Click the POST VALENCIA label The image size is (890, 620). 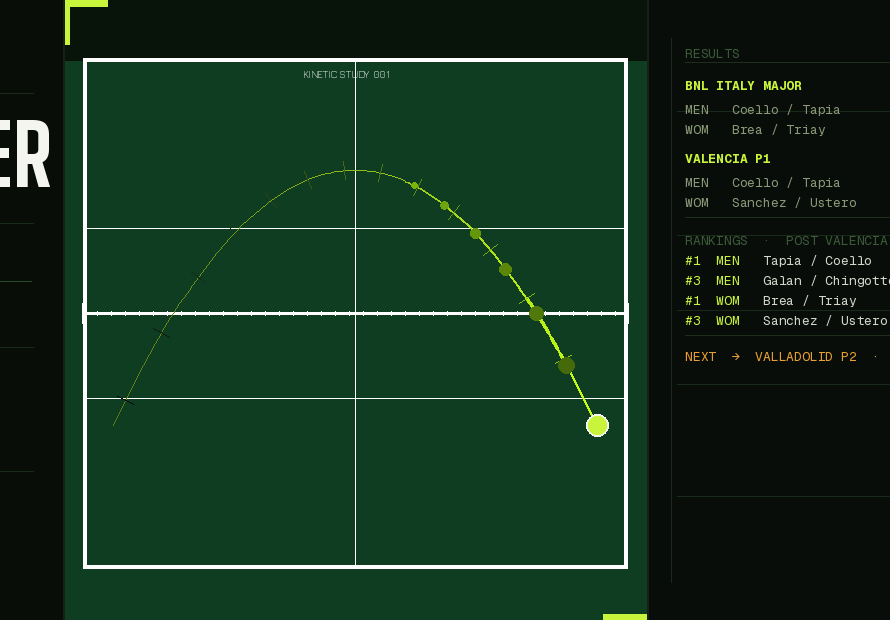point(836,241)
